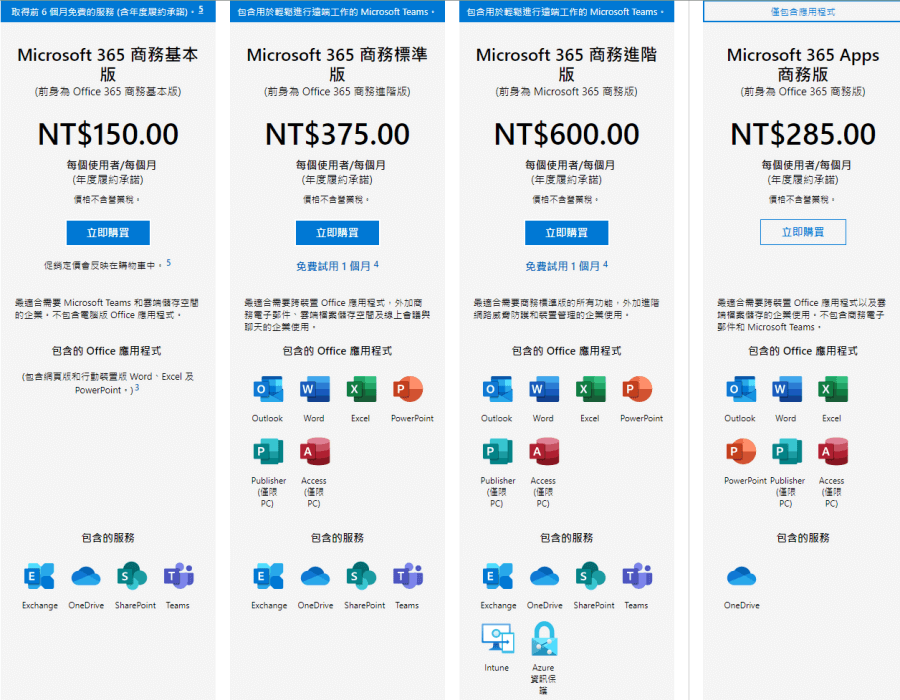
Task: Click Teams icon in 商務基本版 plan
Action: (x=179, y=576)
